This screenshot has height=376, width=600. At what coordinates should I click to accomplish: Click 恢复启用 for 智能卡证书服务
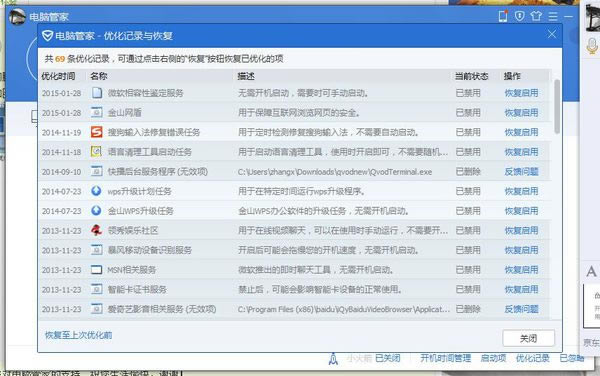521,290
